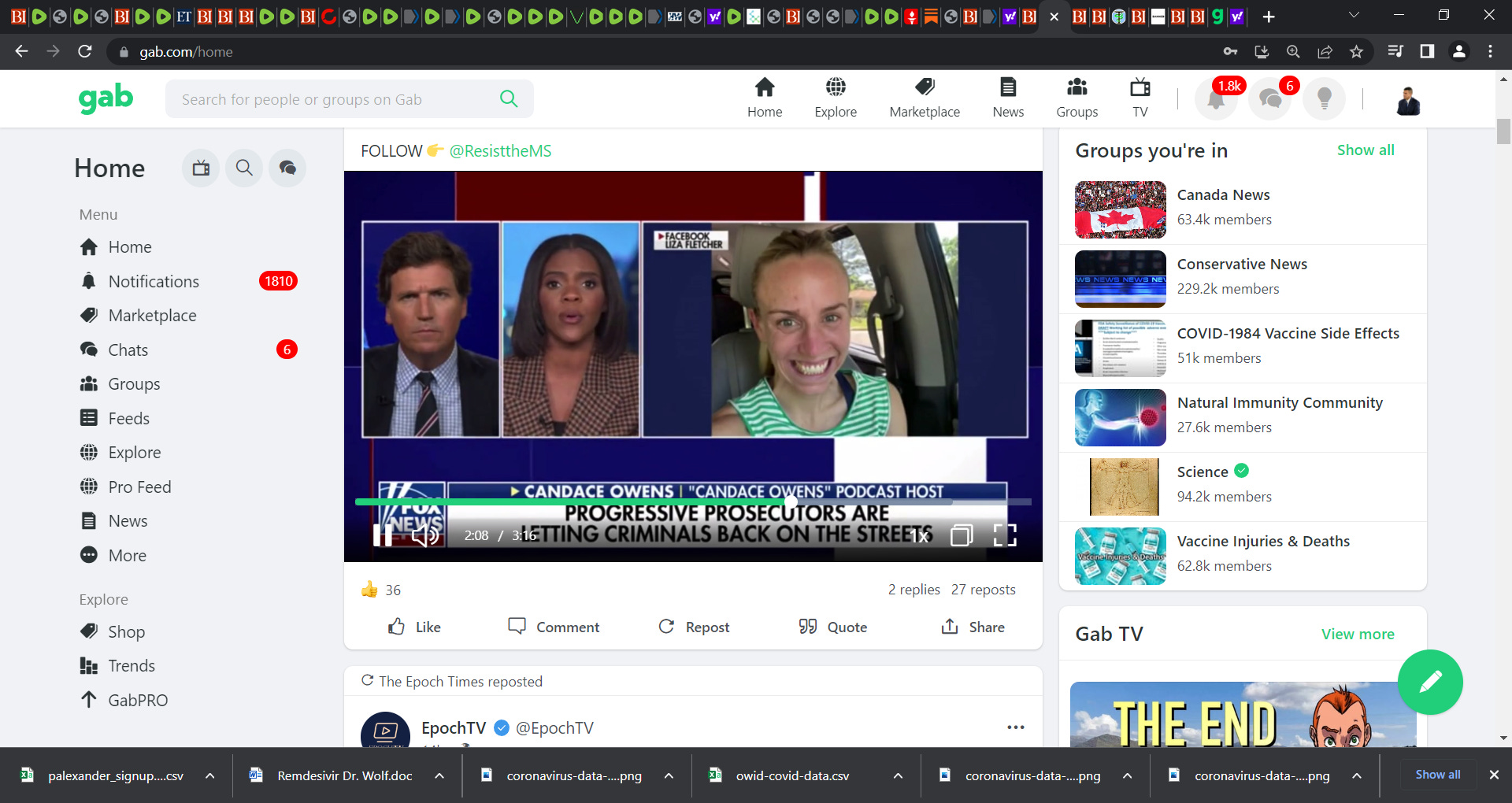Open the profile avatar menu
The height and width of the screenshot is (803, 1512).
click(1408, 100)
